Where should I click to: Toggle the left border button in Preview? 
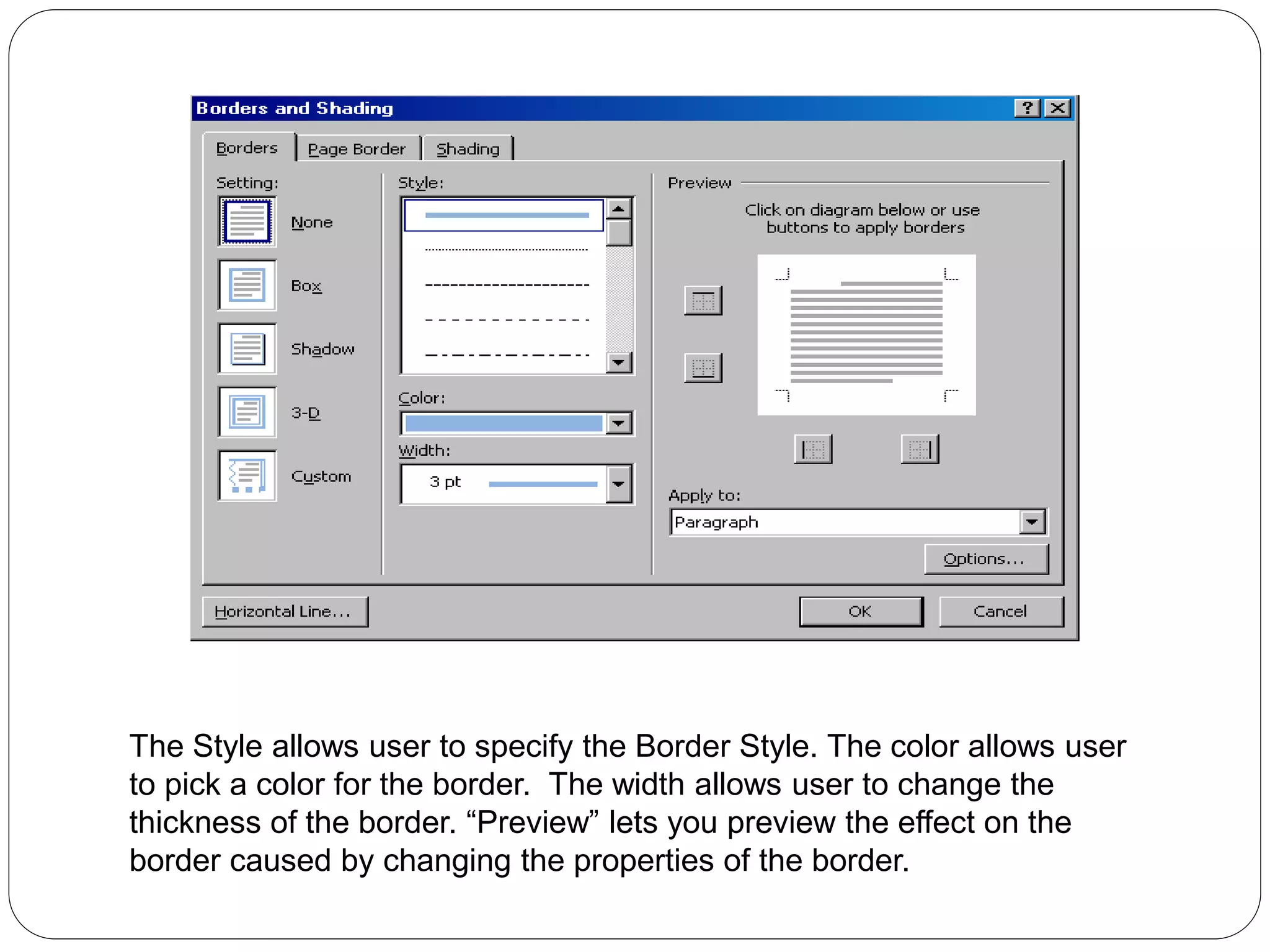813,449
